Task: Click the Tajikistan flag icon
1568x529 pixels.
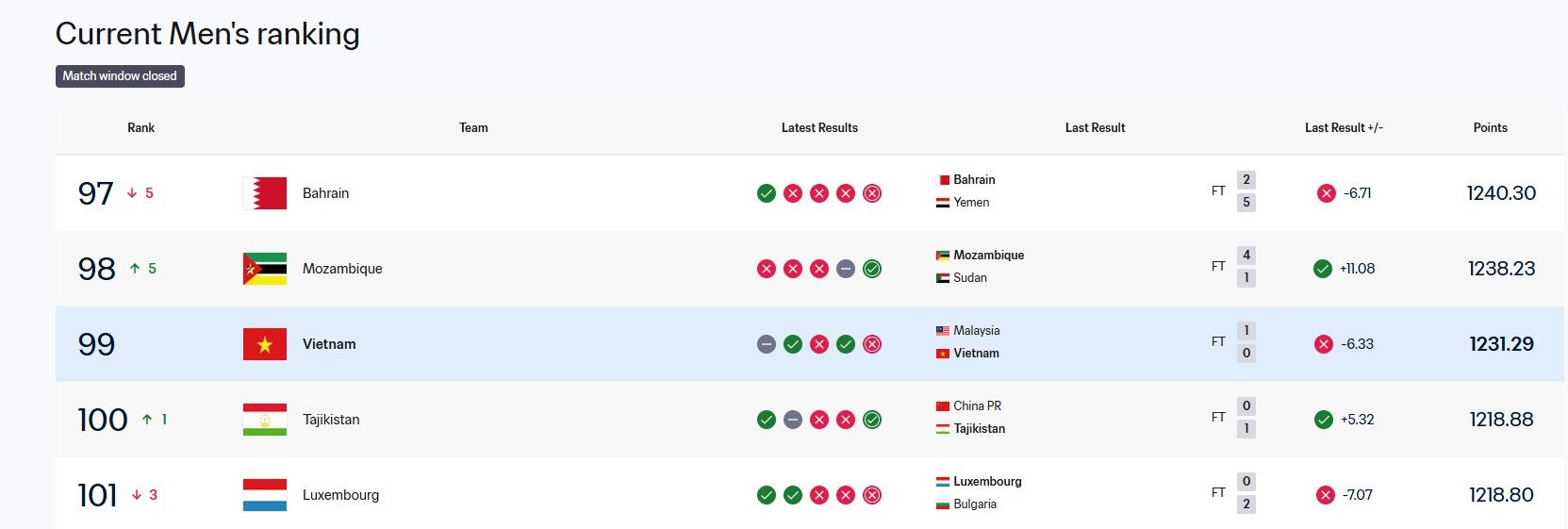Action: pos(265,420)
